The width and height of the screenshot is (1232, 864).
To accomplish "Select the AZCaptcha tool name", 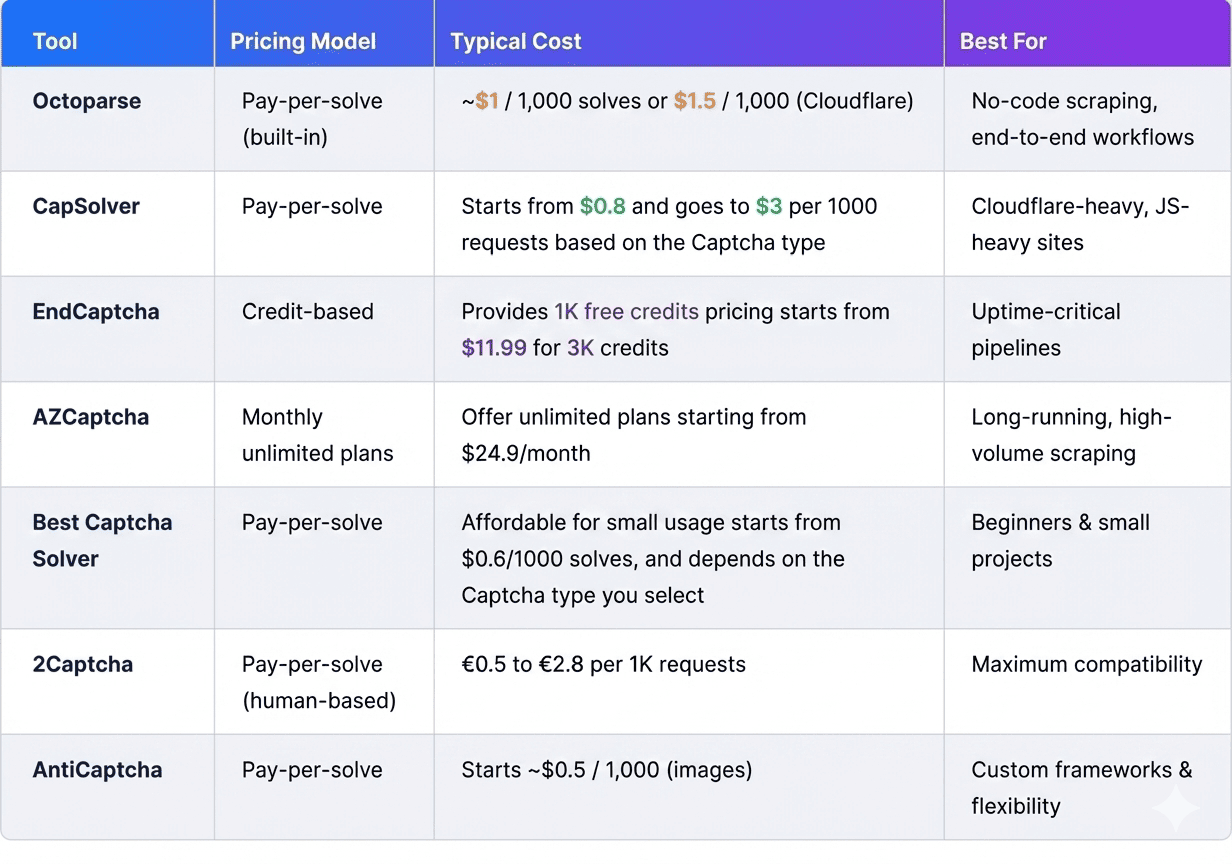I will click(x=91, y=417).
